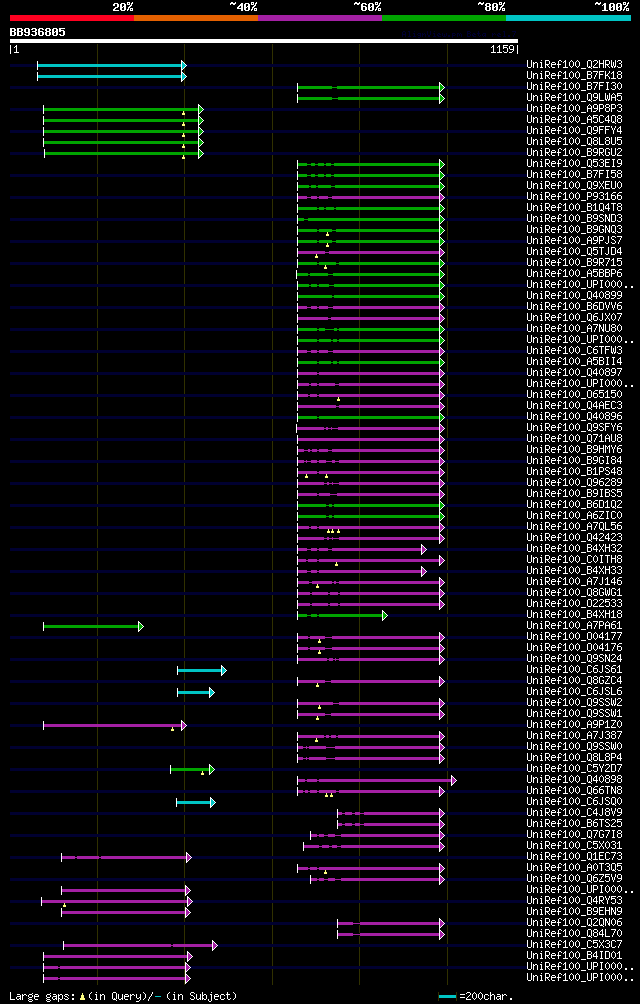
Task: Select label UniRef100_Q71AU8
Action: coord(574,438)
